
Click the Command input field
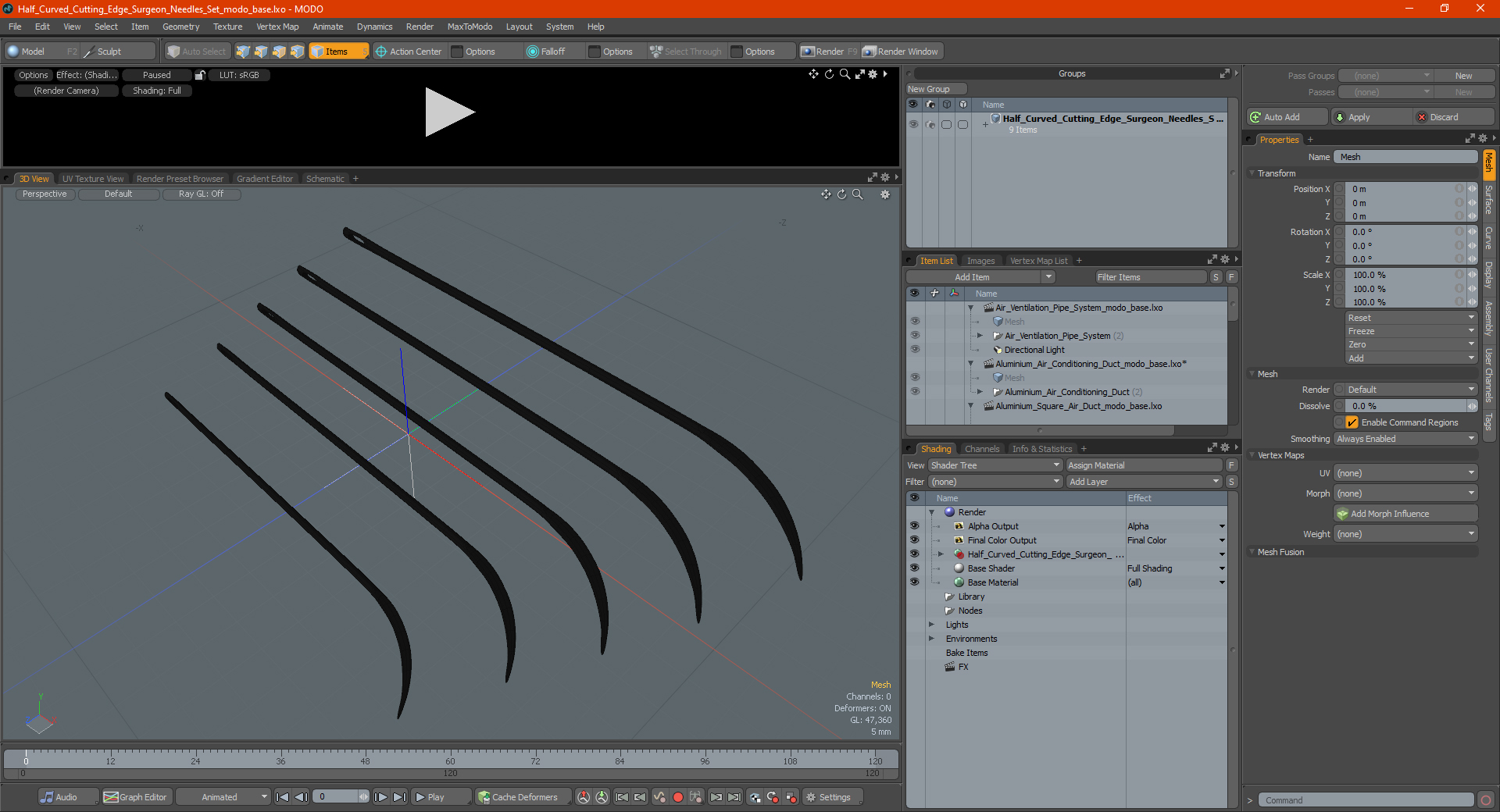pyautogui.click(x=1366, y=800)
